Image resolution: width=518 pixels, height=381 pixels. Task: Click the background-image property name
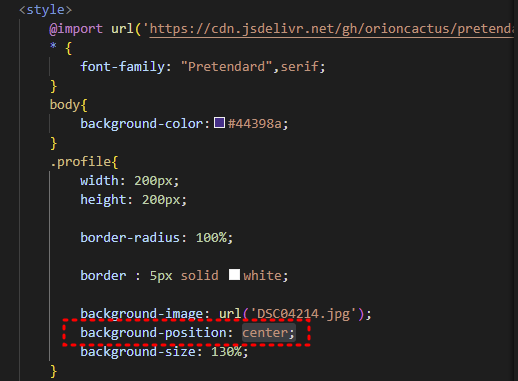(x=142, y=314)
